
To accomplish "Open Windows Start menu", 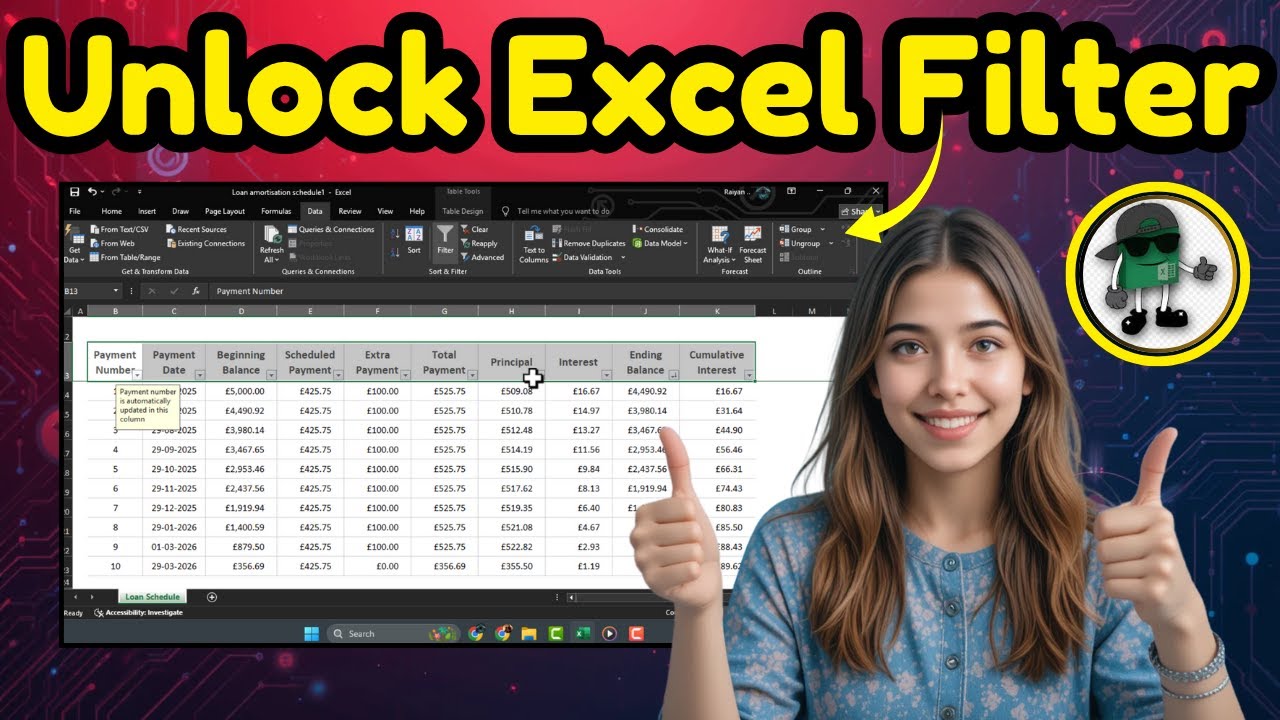I will [x=311, y=633].
